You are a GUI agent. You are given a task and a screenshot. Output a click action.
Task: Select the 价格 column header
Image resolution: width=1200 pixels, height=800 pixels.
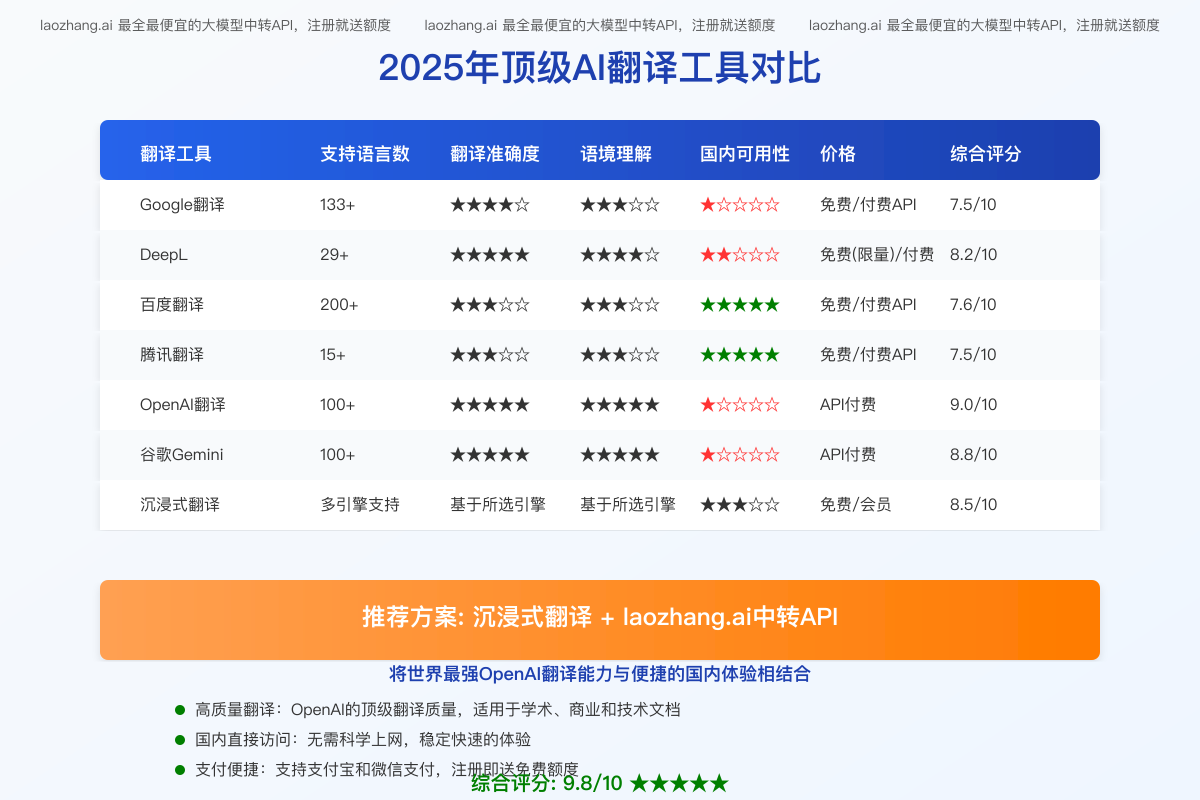coord(838,154)
